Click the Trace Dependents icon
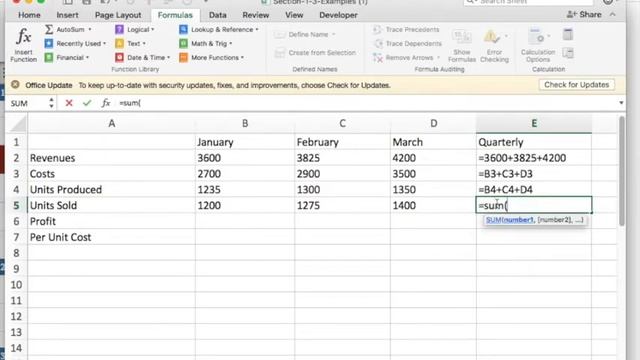 (x=378, y=43)
